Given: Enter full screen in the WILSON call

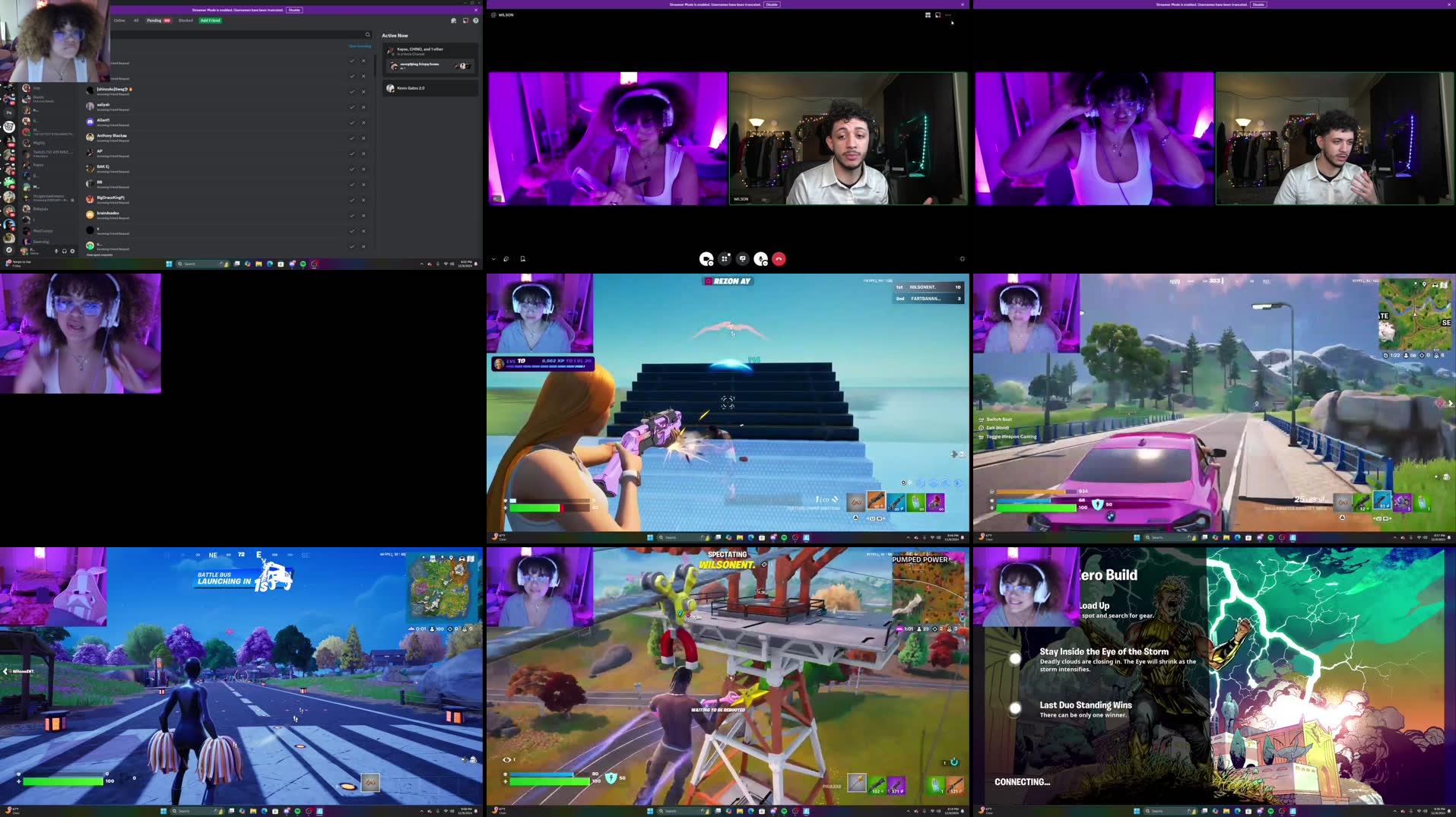Looking at the screenshot, I should click(962, 259).
